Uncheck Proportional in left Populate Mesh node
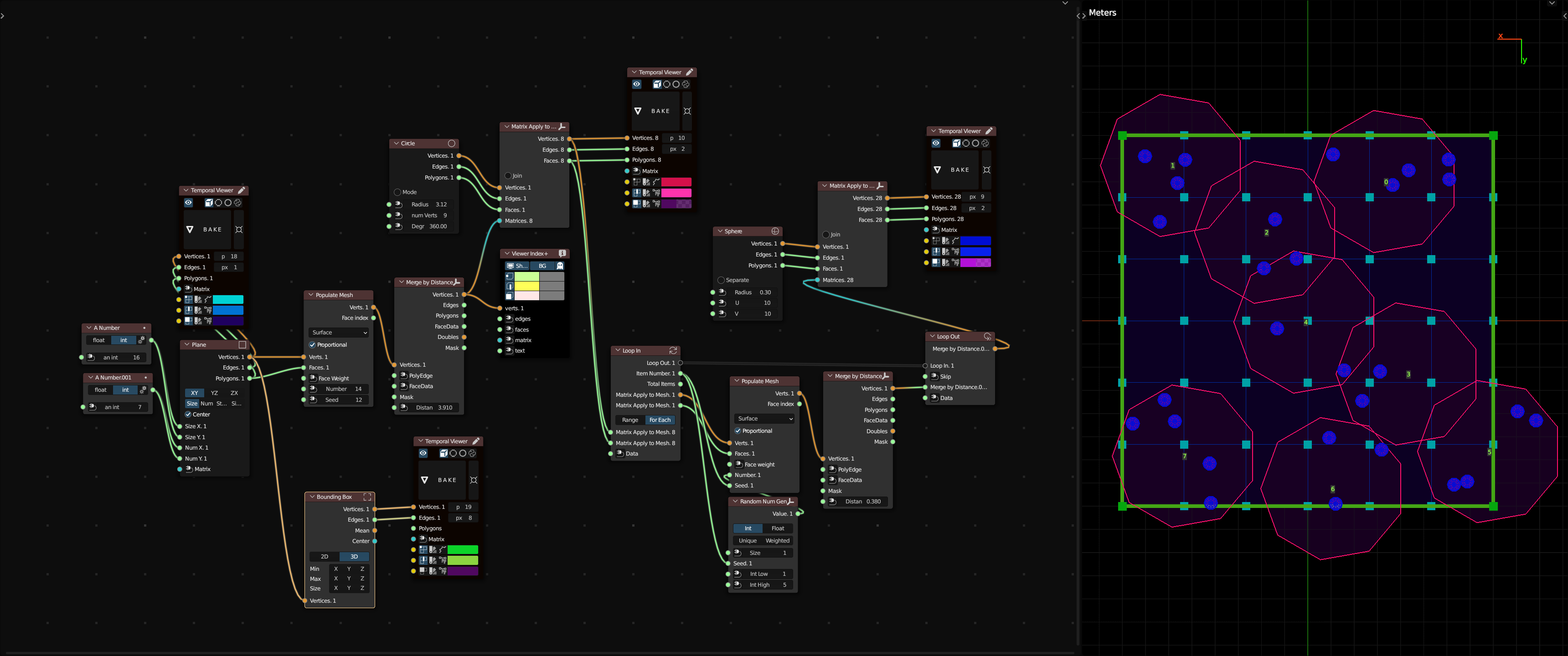This screenshot has height=656, width=1568. tap(312, 344)
